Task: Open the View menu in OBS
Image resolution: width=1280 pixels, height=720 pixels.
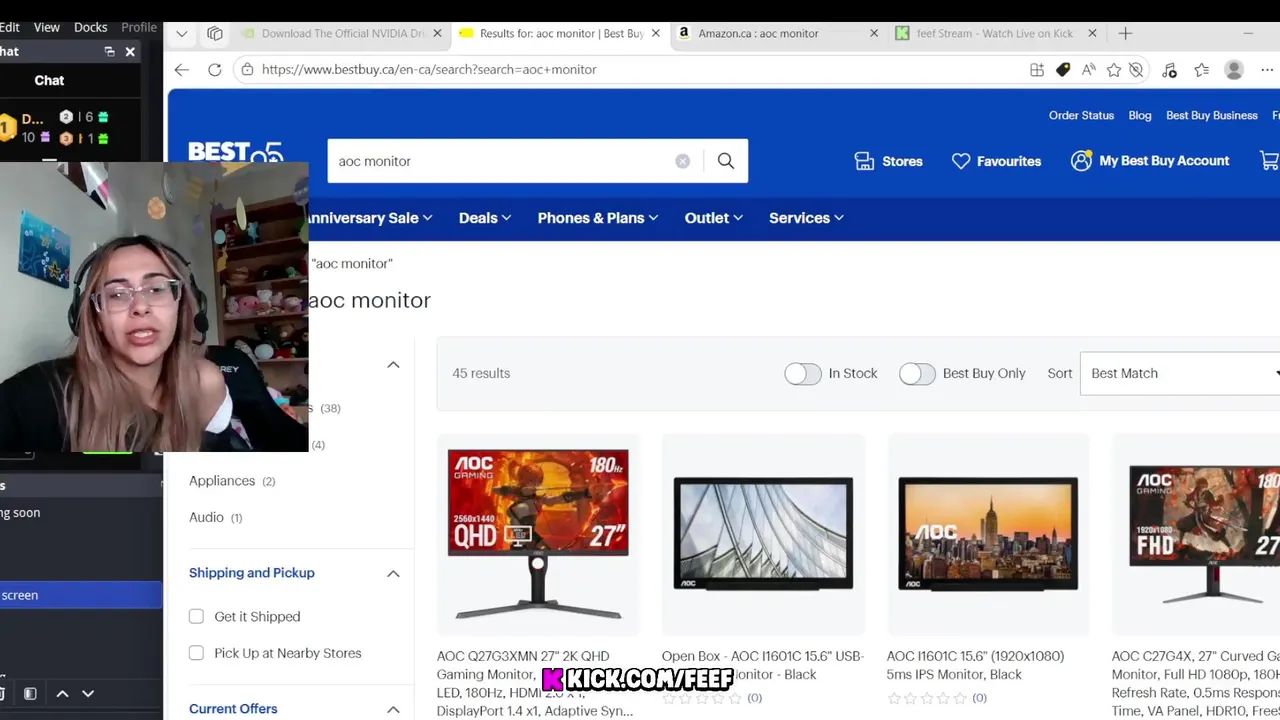Action: (x=46, y=27)
